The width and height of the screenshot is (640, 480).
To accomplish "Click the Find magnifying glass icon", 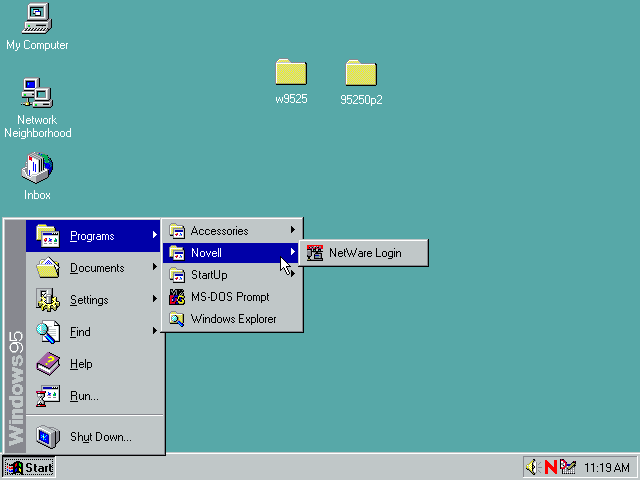I will (48, 332).
